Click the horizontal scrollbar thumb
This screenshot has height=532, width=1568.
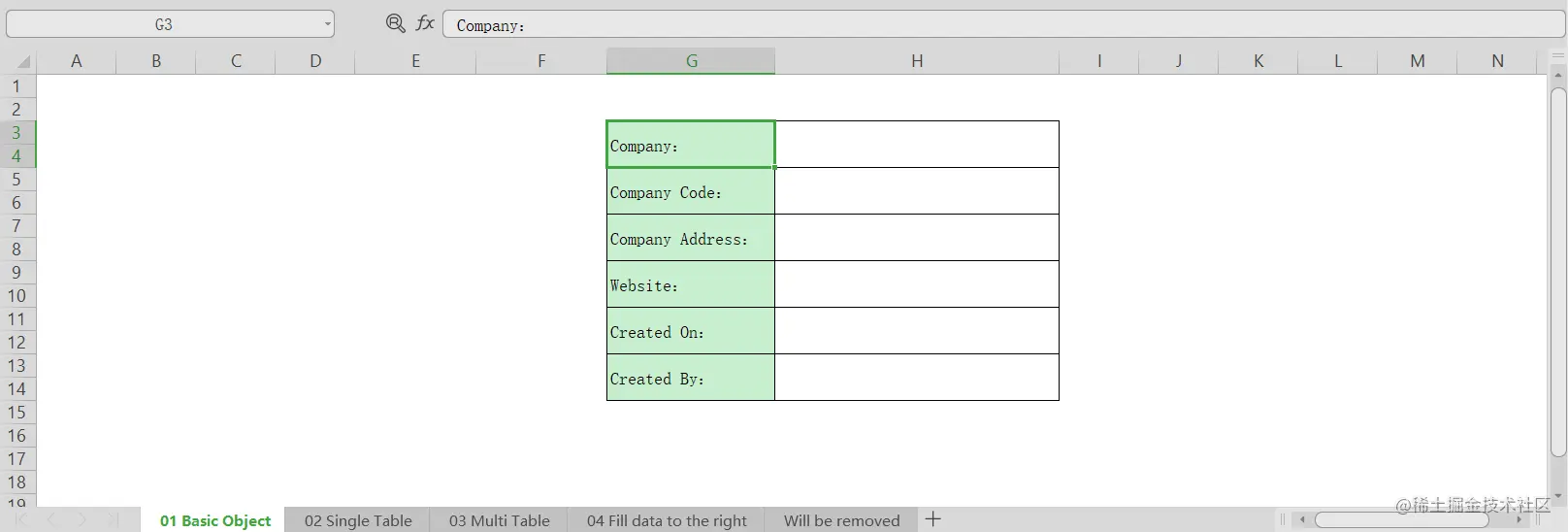coord(1401,520)
